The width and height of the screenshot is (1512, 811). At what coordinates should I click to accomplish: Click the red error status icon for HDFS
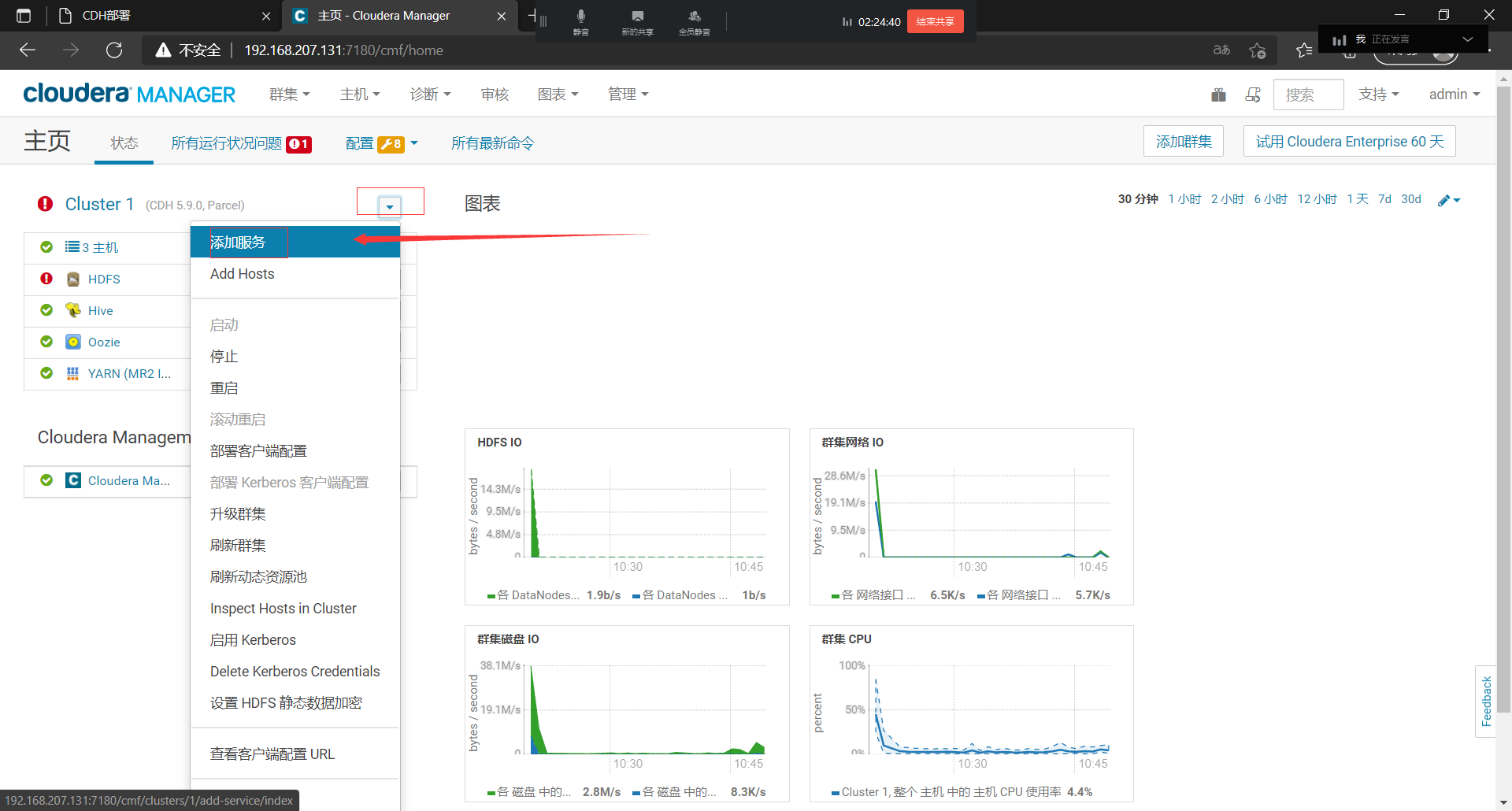point(46,279)
